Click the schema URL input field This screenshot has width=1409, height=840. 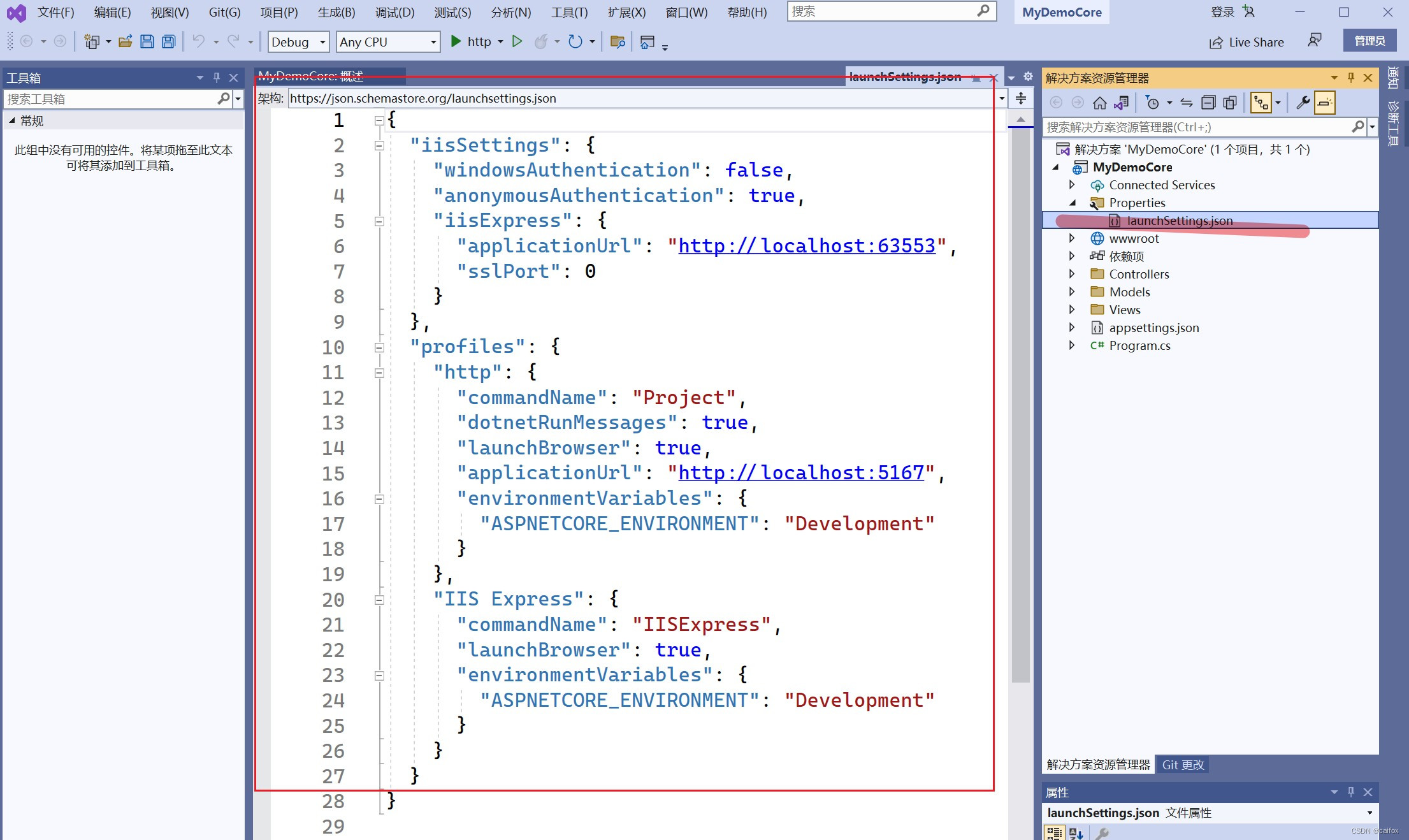coord(637,98)
